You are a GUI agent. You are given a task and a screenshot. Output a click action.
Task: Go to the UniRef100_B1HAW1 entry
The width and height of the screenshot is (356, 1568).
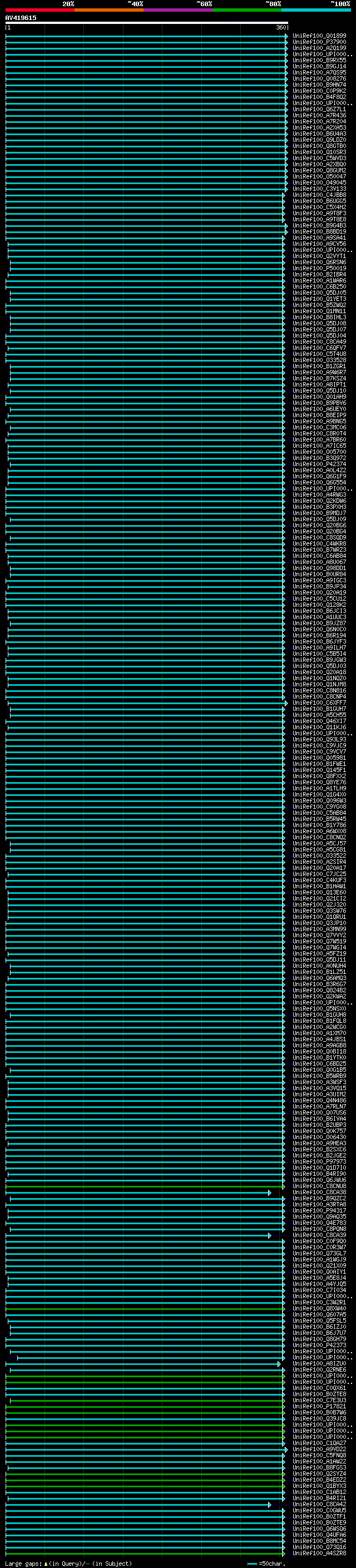tap(319, 886)
